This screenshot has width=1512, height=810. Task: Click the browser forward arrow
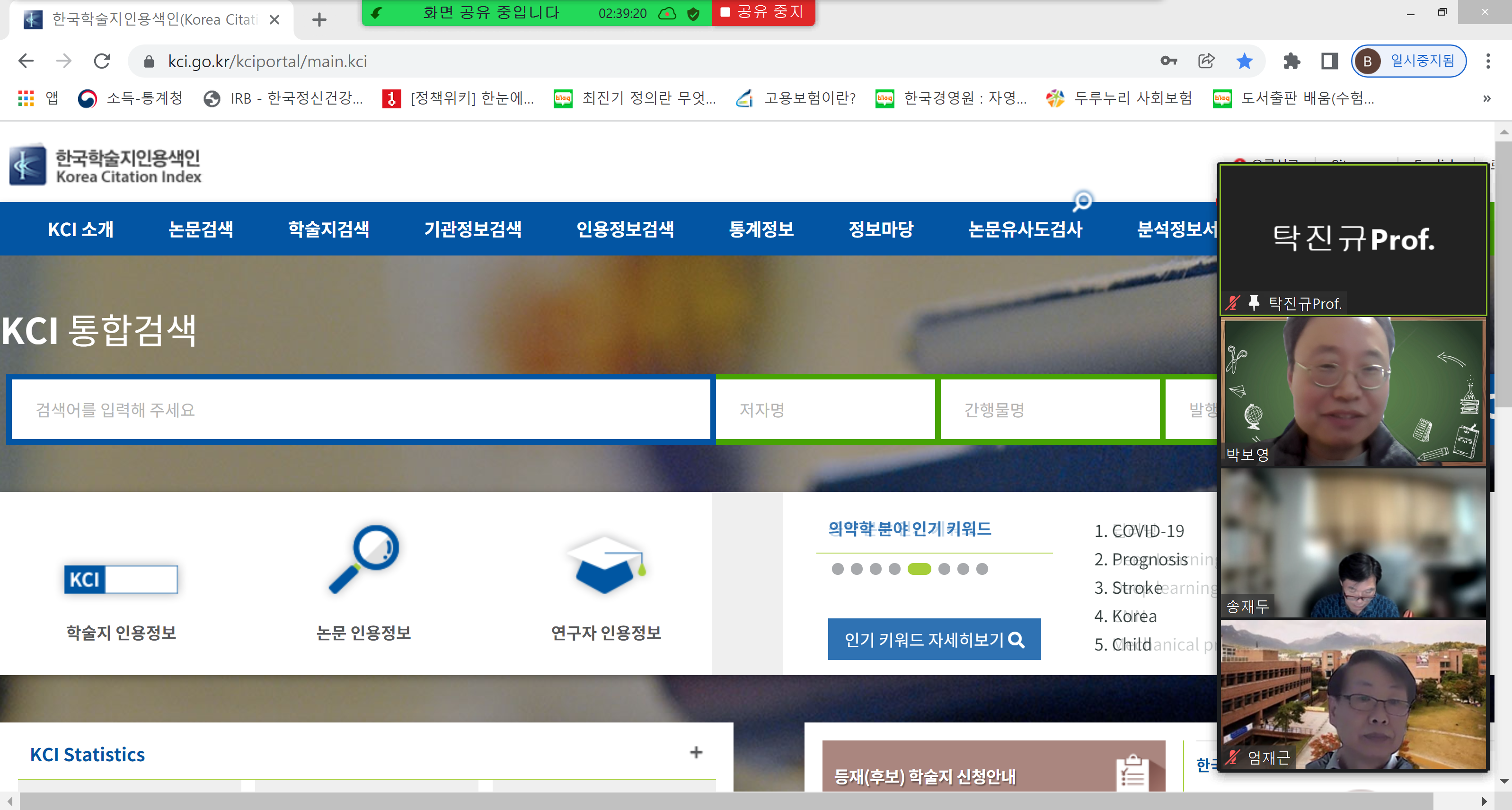63,61
